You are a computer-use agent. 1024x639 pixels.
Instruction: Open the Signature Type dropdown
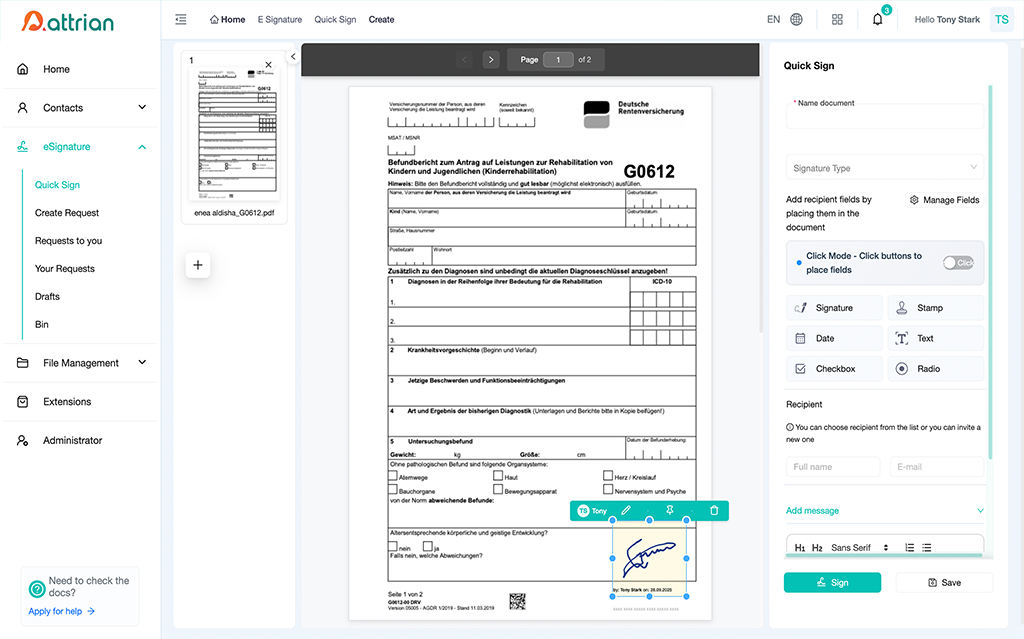[884, 169]
